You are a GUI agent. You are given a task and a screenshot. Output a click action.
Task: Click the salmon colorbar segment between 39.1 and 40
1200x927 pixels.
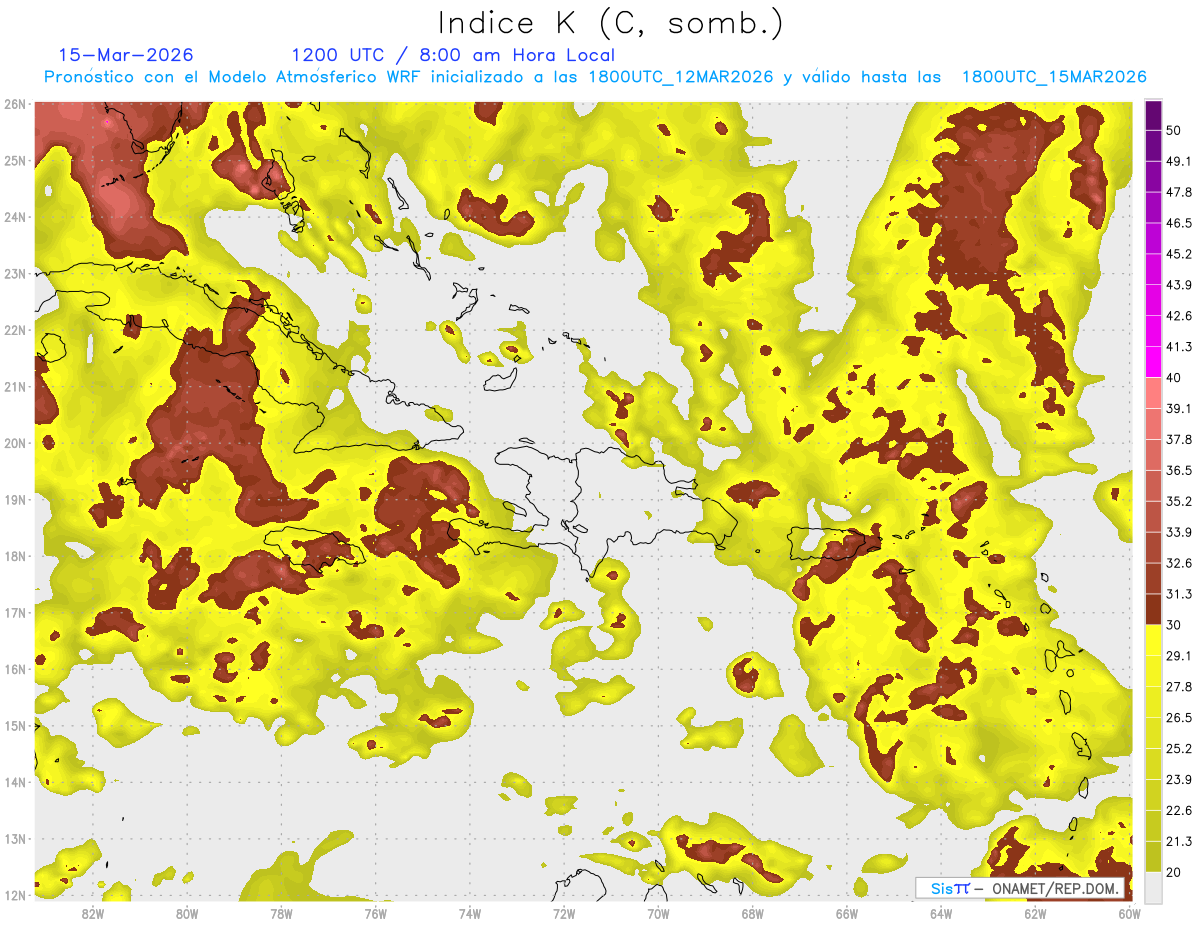point(1153,393)
